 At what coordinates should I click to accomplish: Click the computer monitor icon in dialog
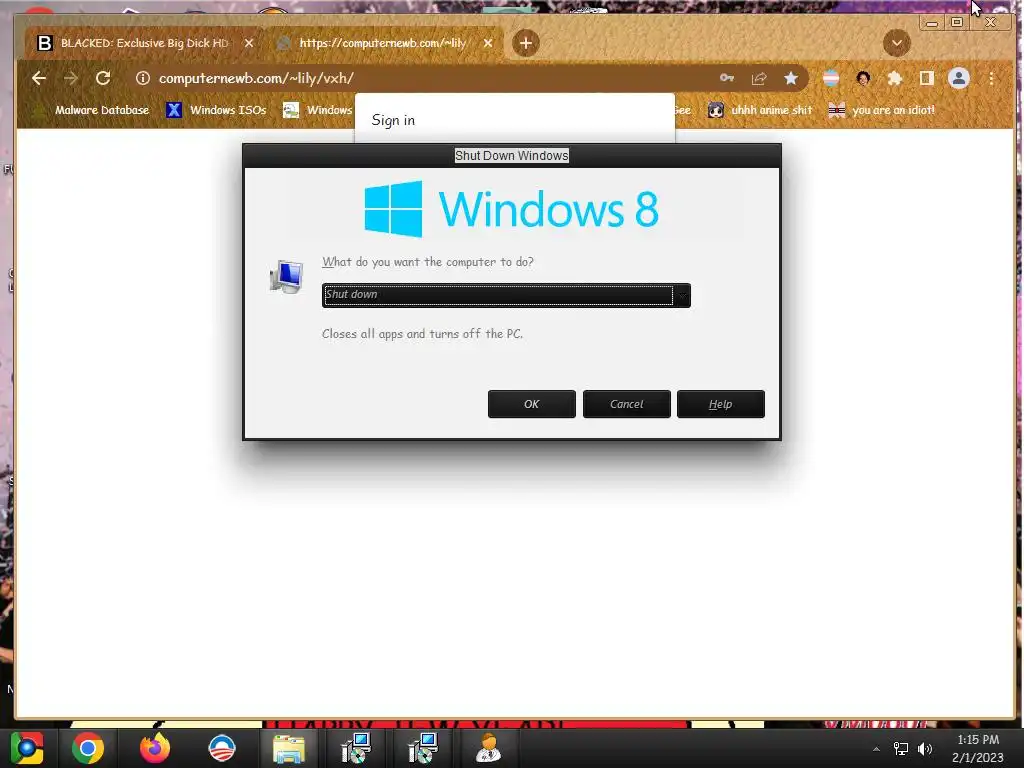(x=287, y=277)
